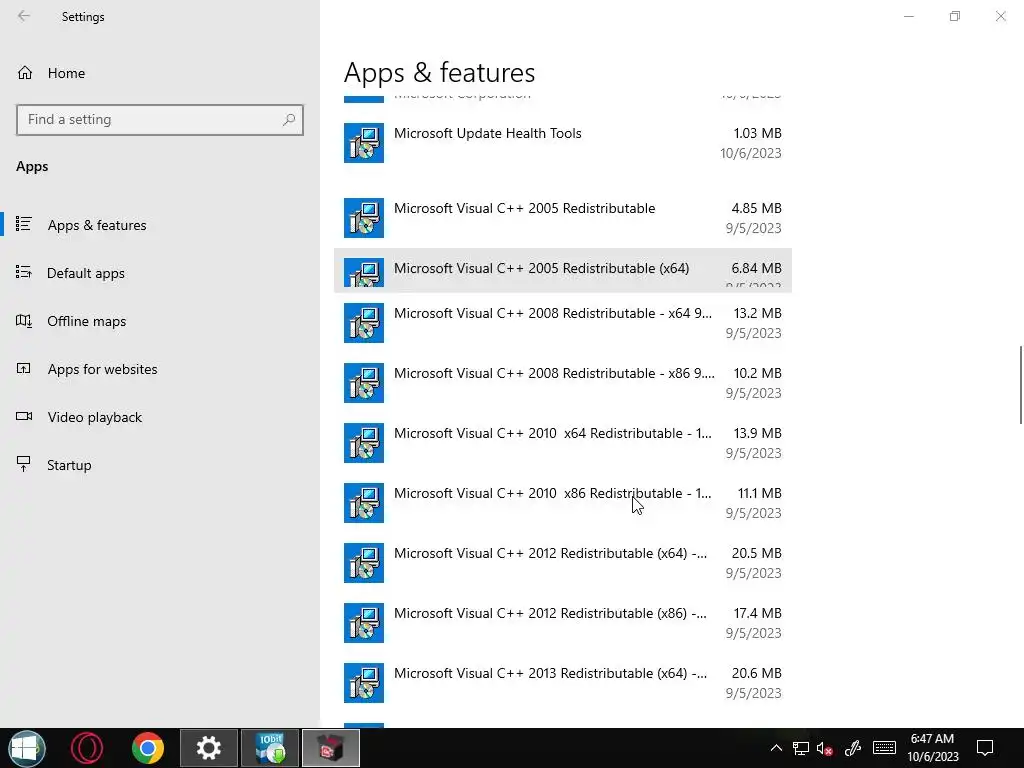Open the Windows Start menu

coord(27,748)
